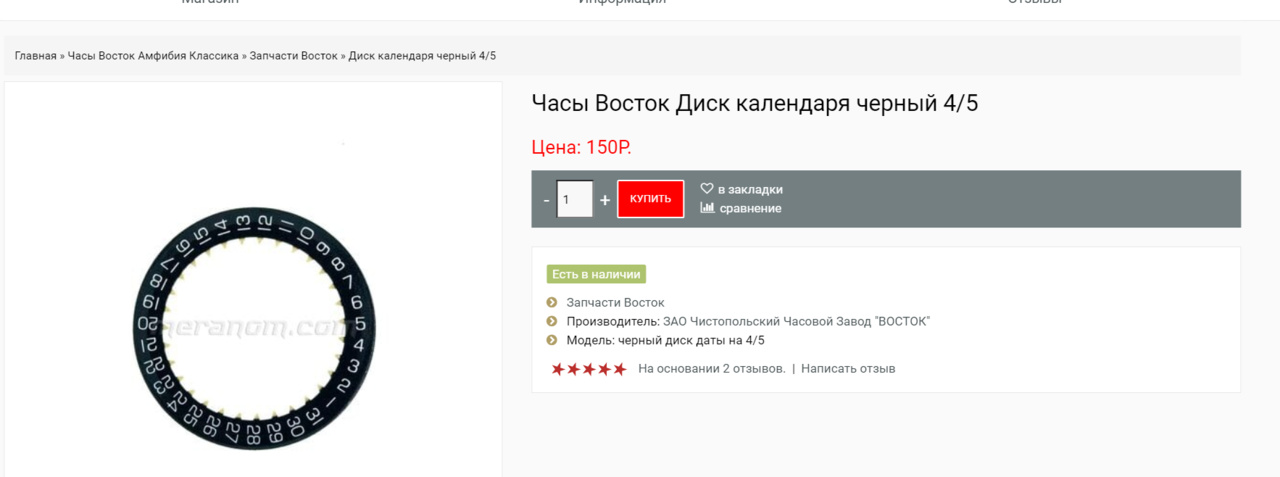The width and height of the screenshot is (1280, 477).
Task: Click Написать отзыв to write review
Action: [848, 369]
